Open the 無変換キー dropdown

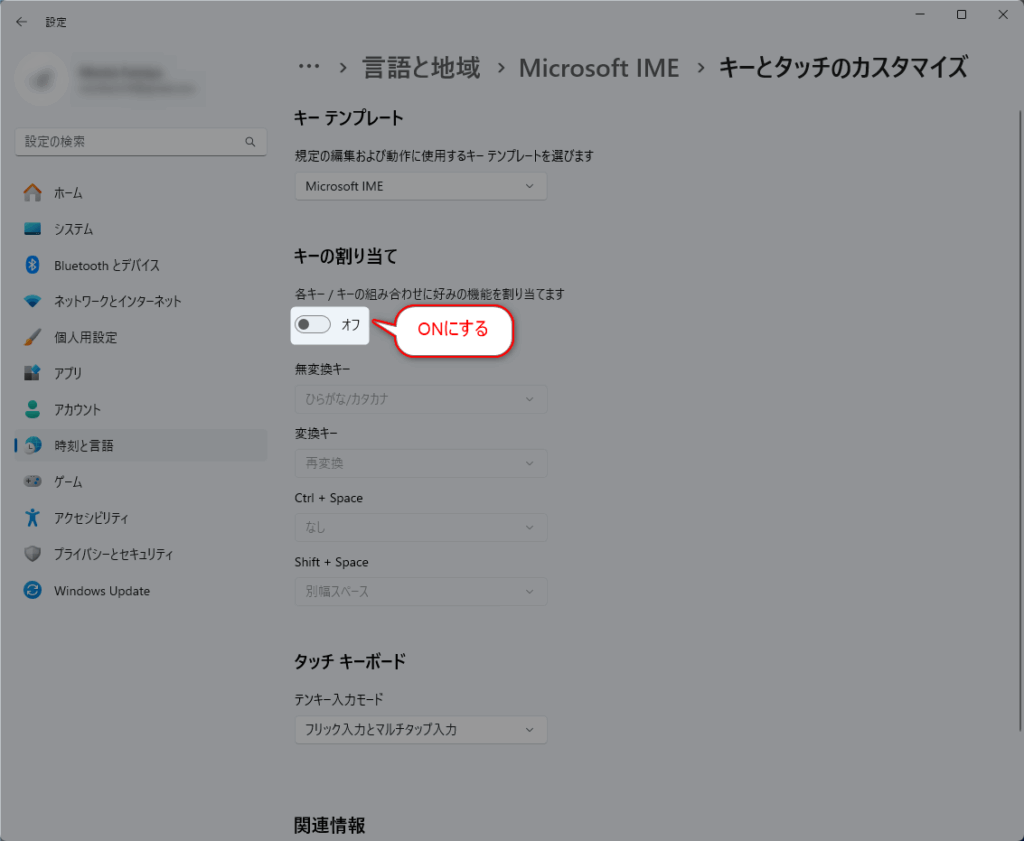pyautogui.click(x=421, y=399)
